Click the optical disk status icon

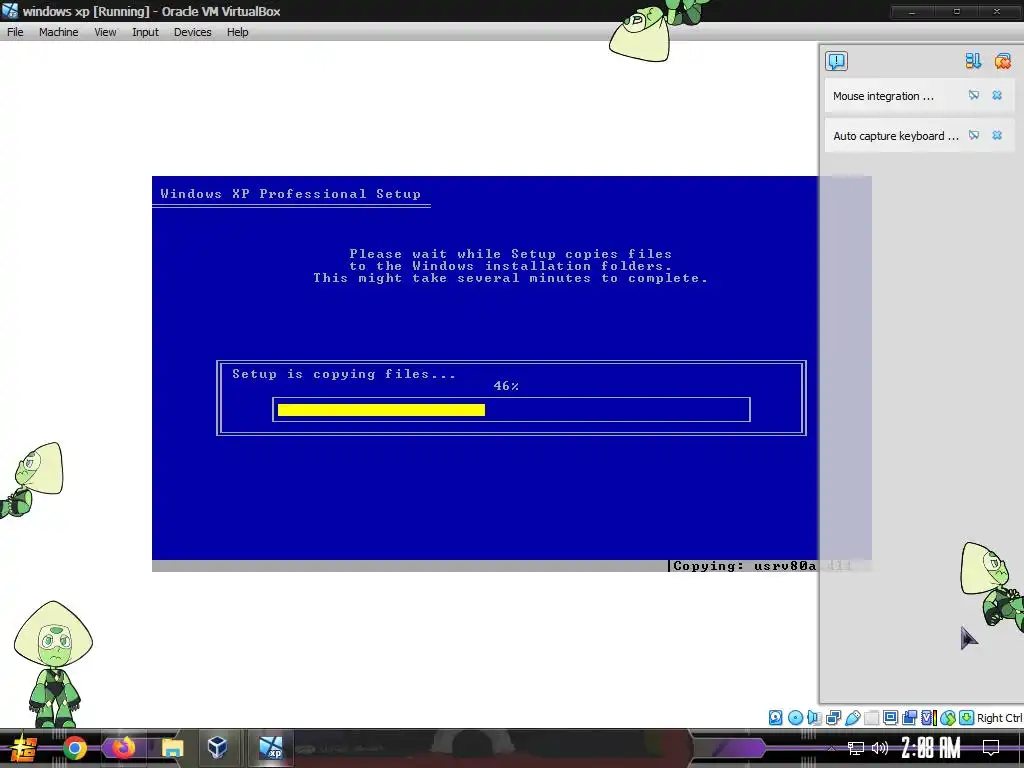(795, 718)
